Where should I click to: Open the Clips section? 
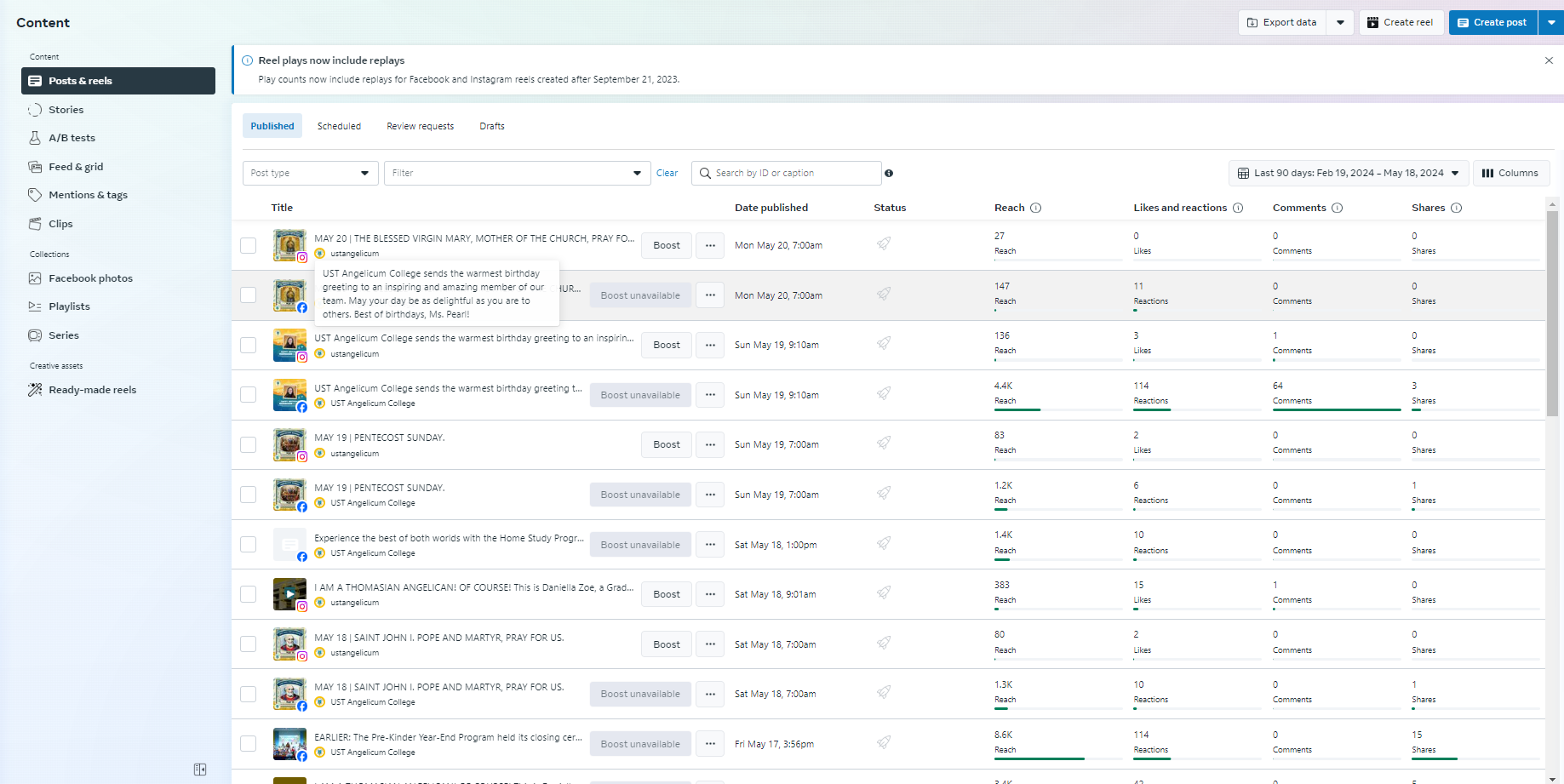pos(60,224)
